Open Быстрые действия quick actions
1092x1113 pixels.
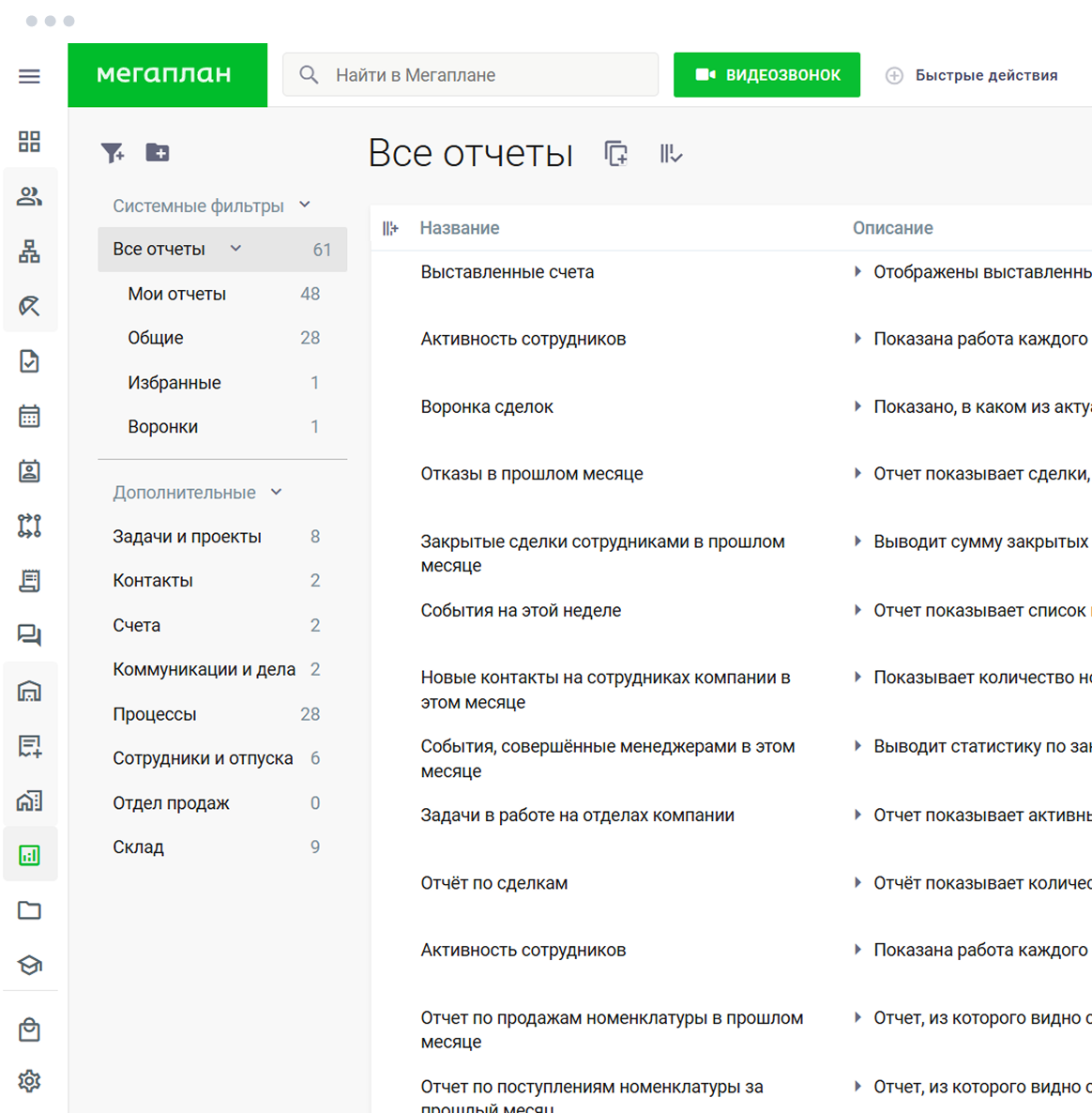coord(971,75)
